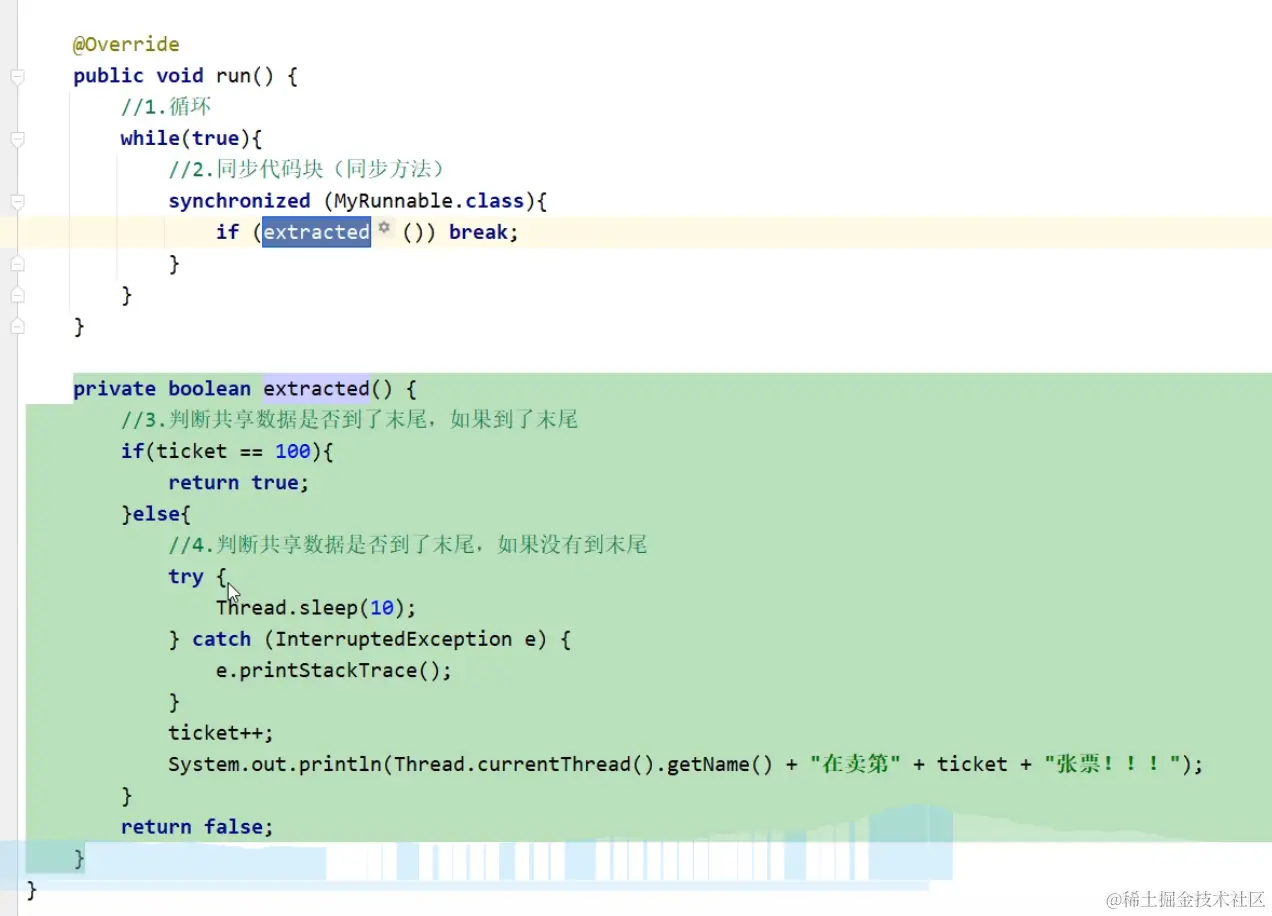Click fold-end marker of the synchronized block
Screen dimensions: 1272x916
pos(16,264)
